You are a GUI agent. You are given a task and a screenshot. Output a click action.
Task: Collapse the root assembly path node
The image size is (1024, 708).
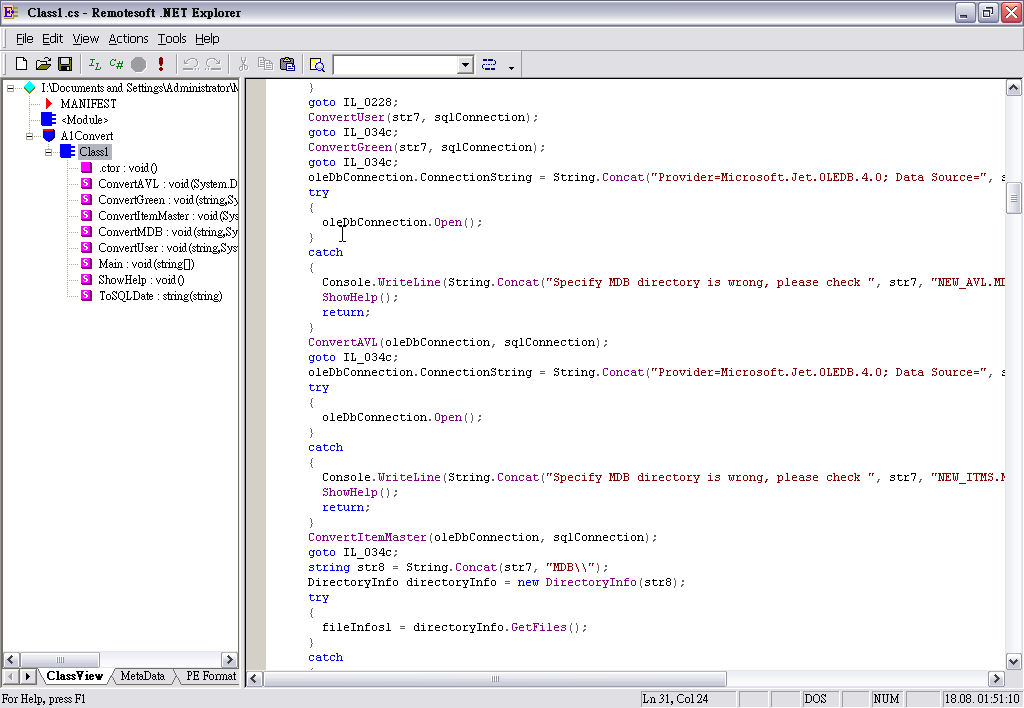point(10,88)
